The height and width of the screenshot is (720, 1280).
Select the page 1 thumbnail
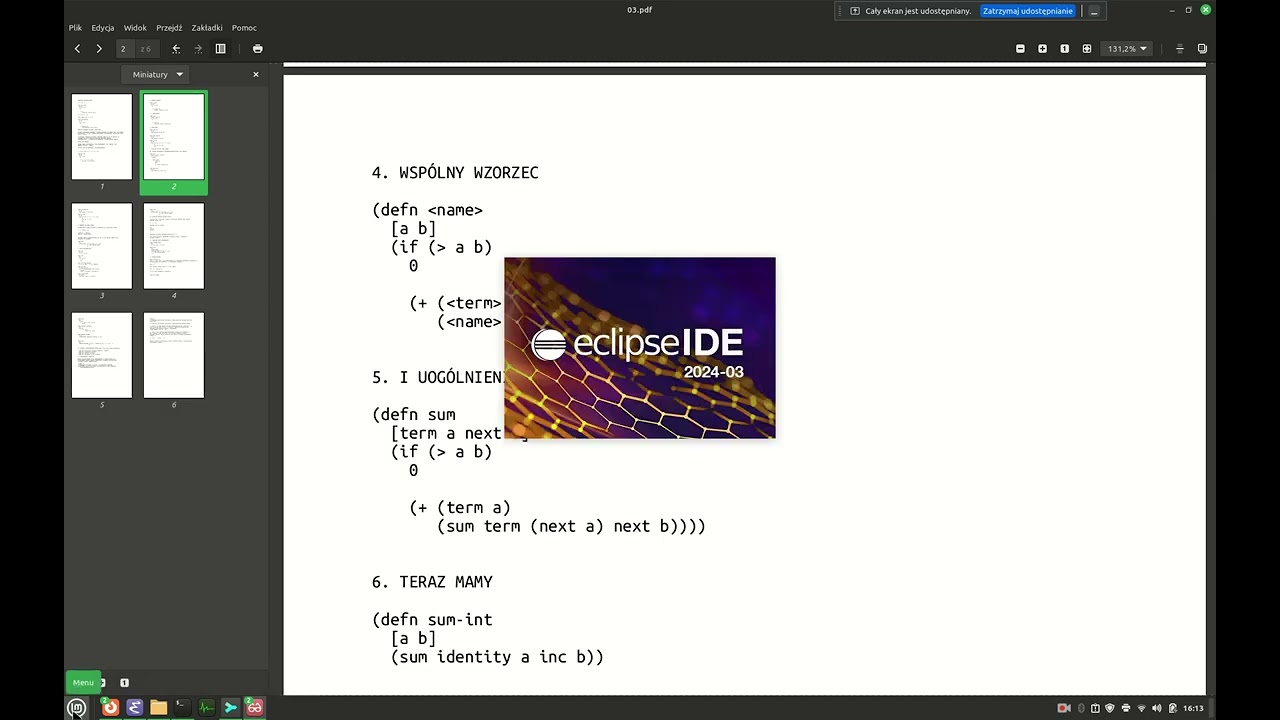[102, 137]
